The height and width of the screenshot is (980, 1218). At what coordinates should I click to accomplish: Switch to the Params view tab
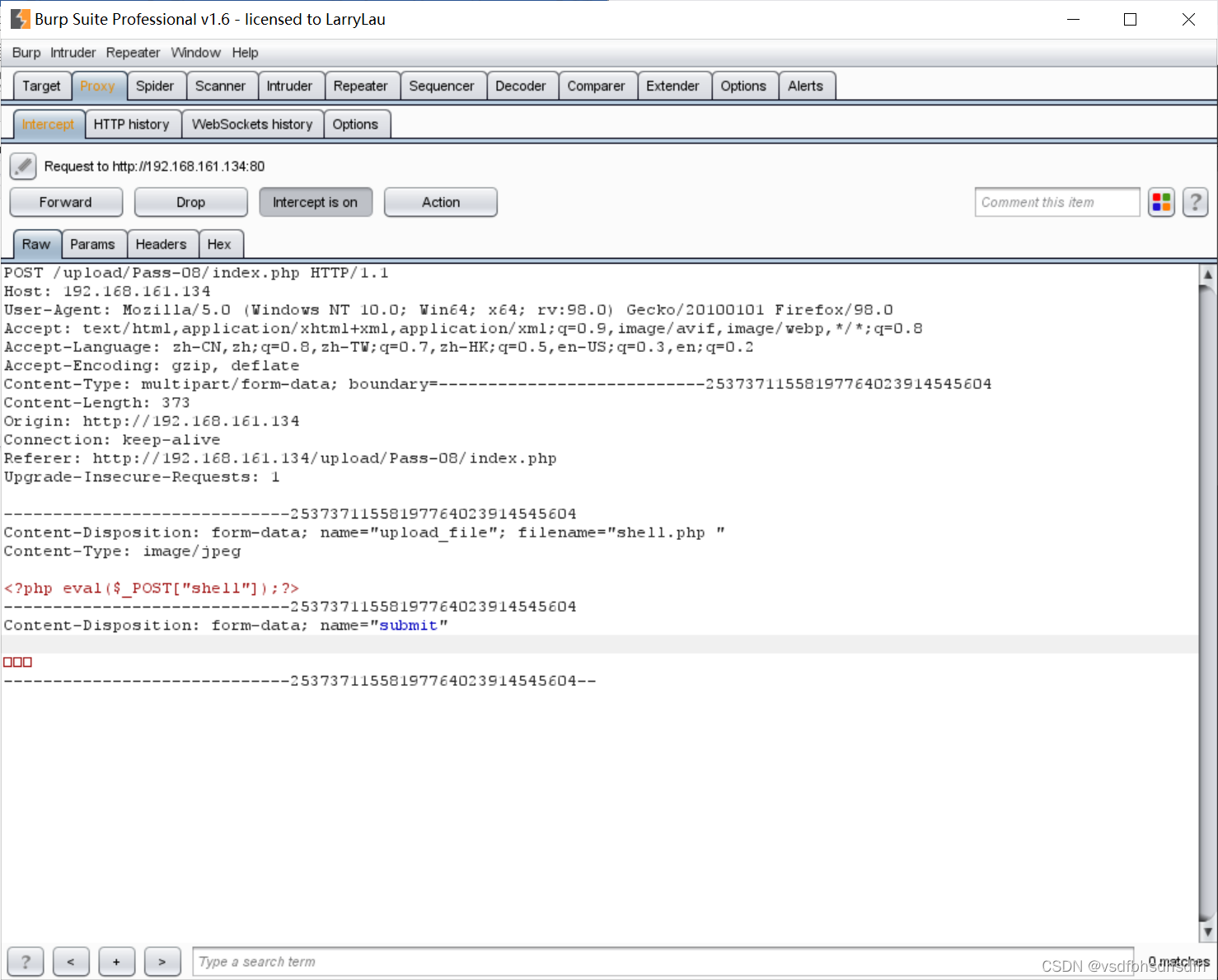(x=93, y=244)
